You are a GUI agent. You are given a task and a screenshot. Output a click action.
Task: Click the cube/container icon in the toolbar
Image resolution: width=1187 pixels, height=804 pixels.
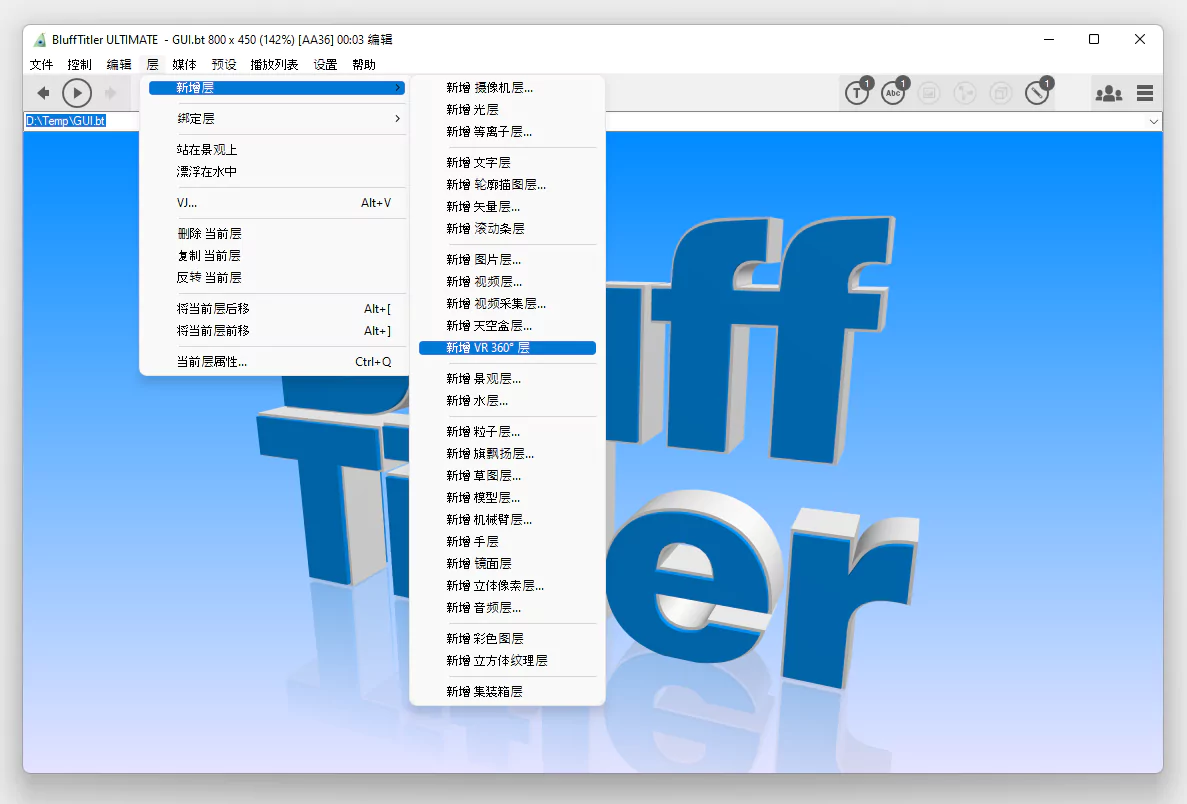(1001, 92)
